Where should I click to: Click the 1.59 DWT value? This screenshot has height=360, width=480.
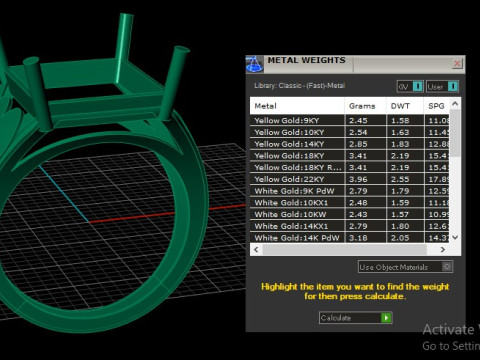point(400,203)
